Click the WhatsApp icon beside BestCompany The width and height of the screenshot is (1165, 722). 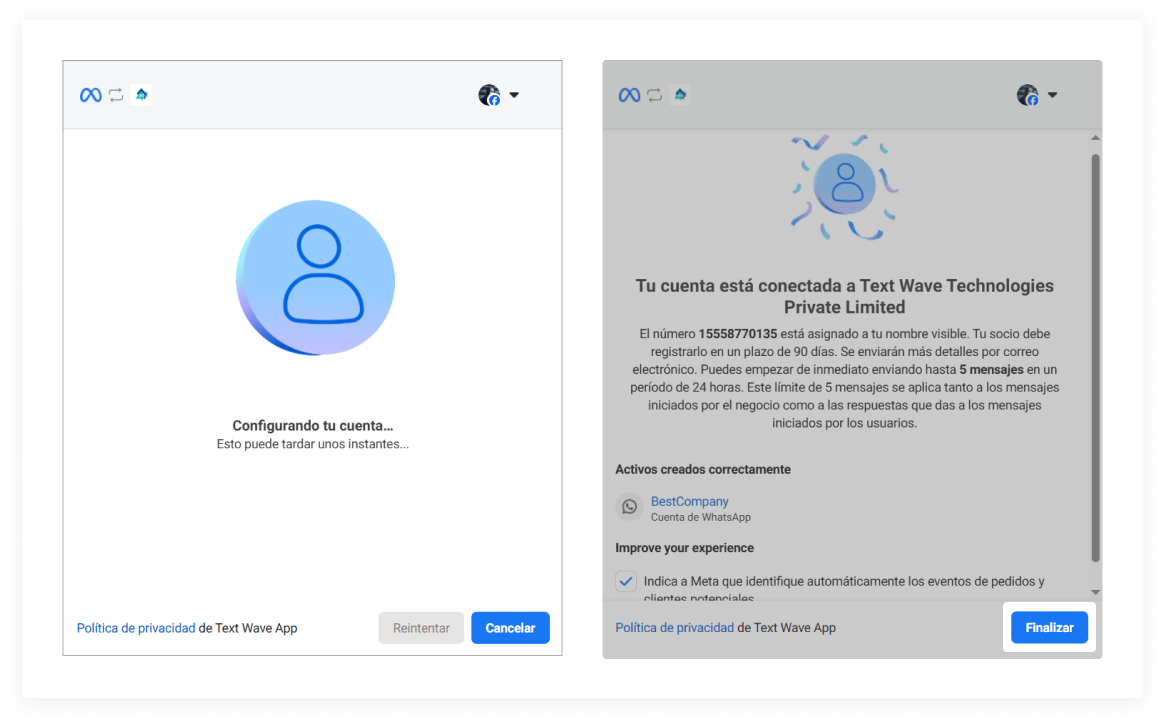point(629,507)
